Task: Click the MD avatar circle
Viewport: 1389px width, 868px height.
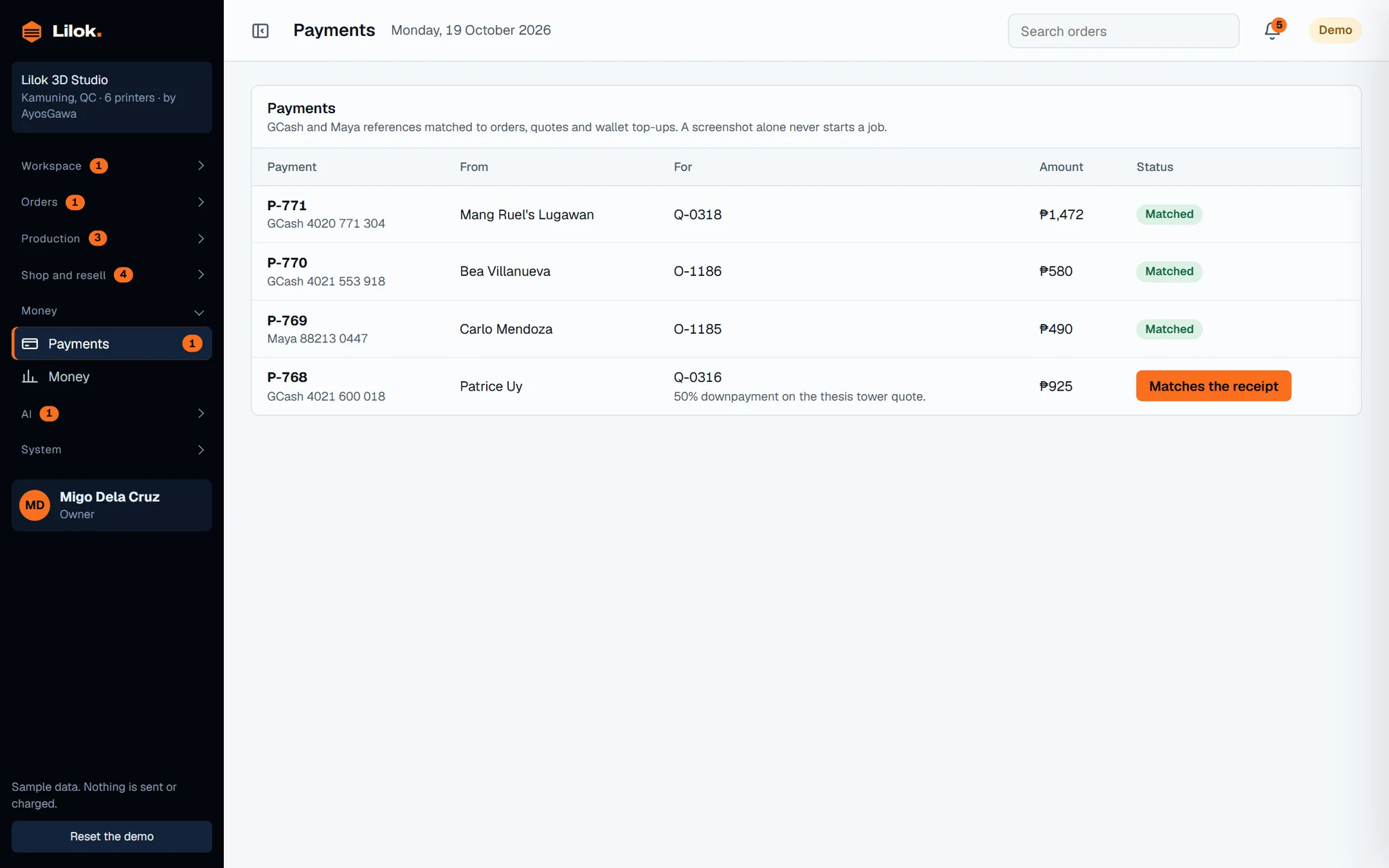Action: 35,505
